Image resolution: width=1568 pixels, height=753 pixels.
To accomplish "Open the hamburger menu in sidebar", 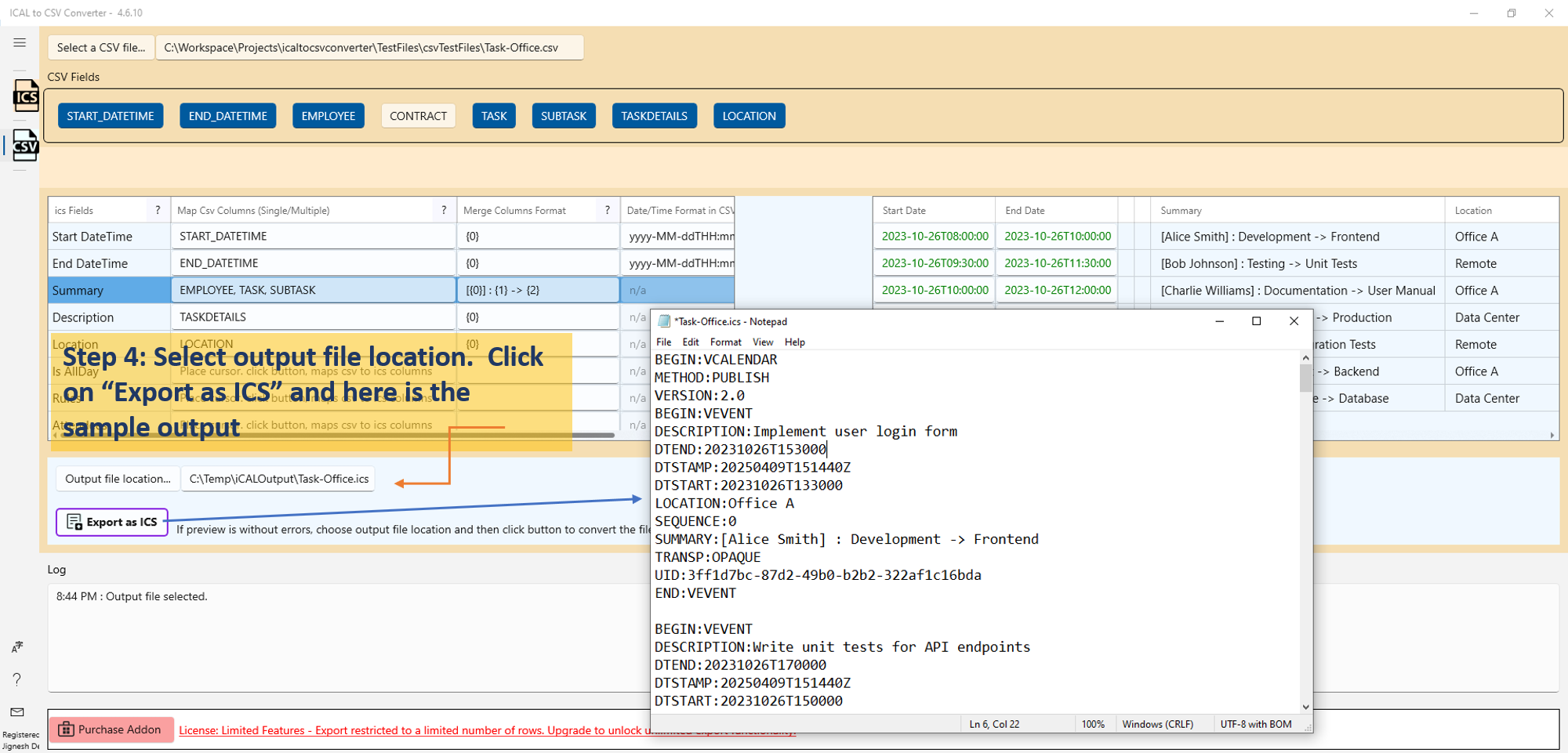I will tap(20, 43).
